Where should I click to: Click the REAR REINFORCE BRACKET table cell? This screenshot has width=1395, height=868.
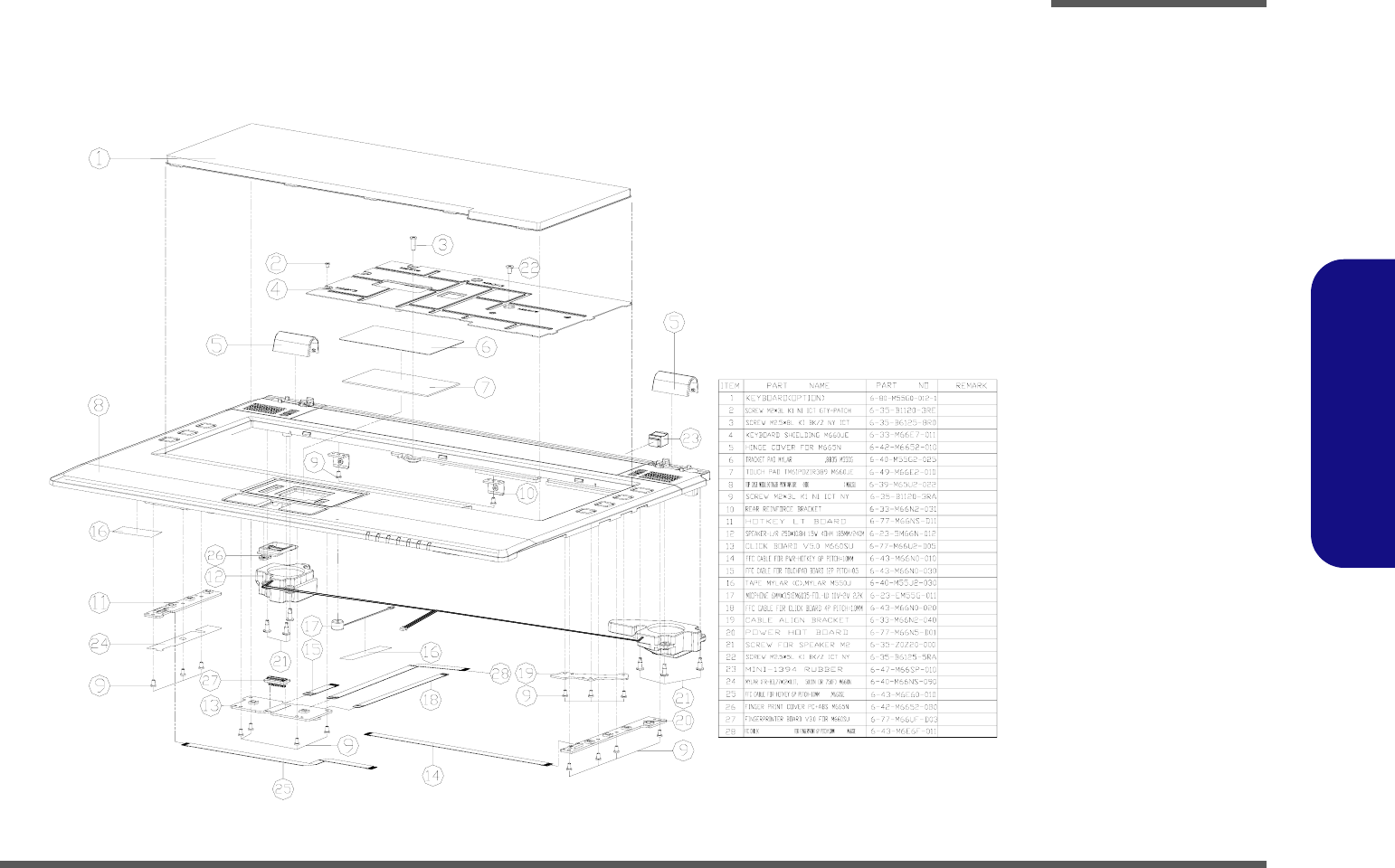pos(804,509)
